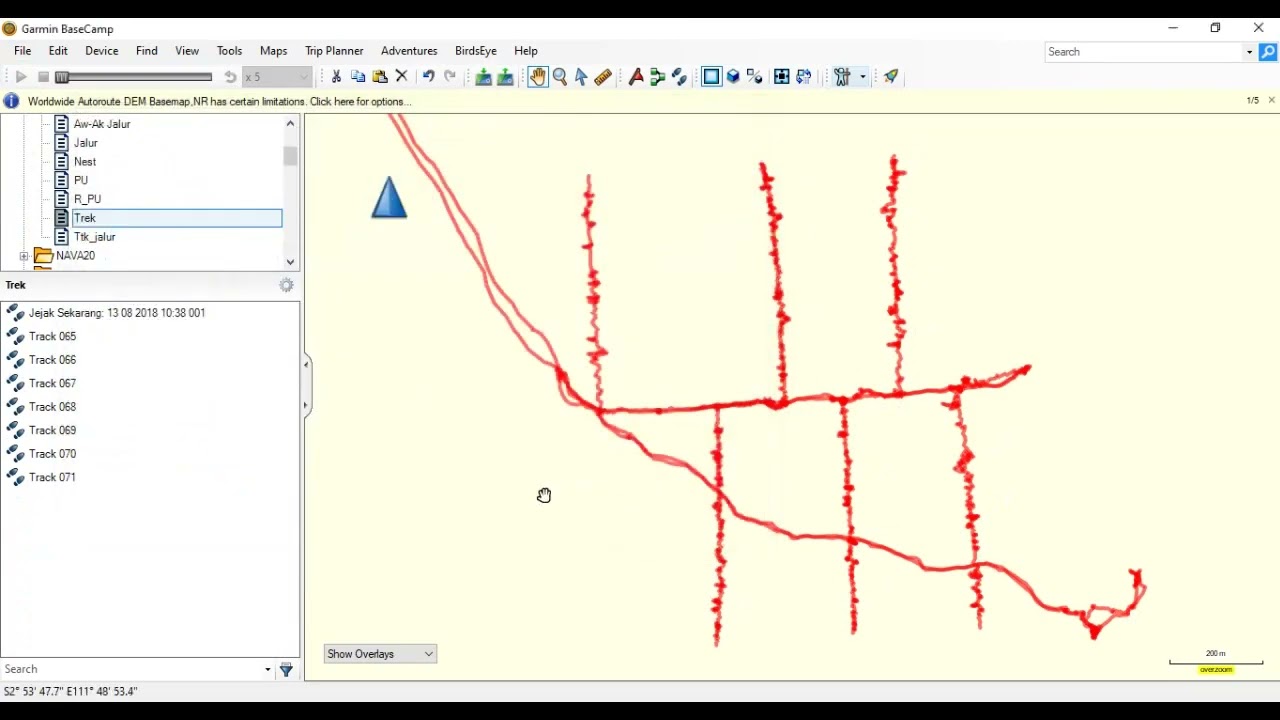The width and height of the screenshot is (1280, 720).
Task: Open the Find menu
Action: tap(147, 51)
